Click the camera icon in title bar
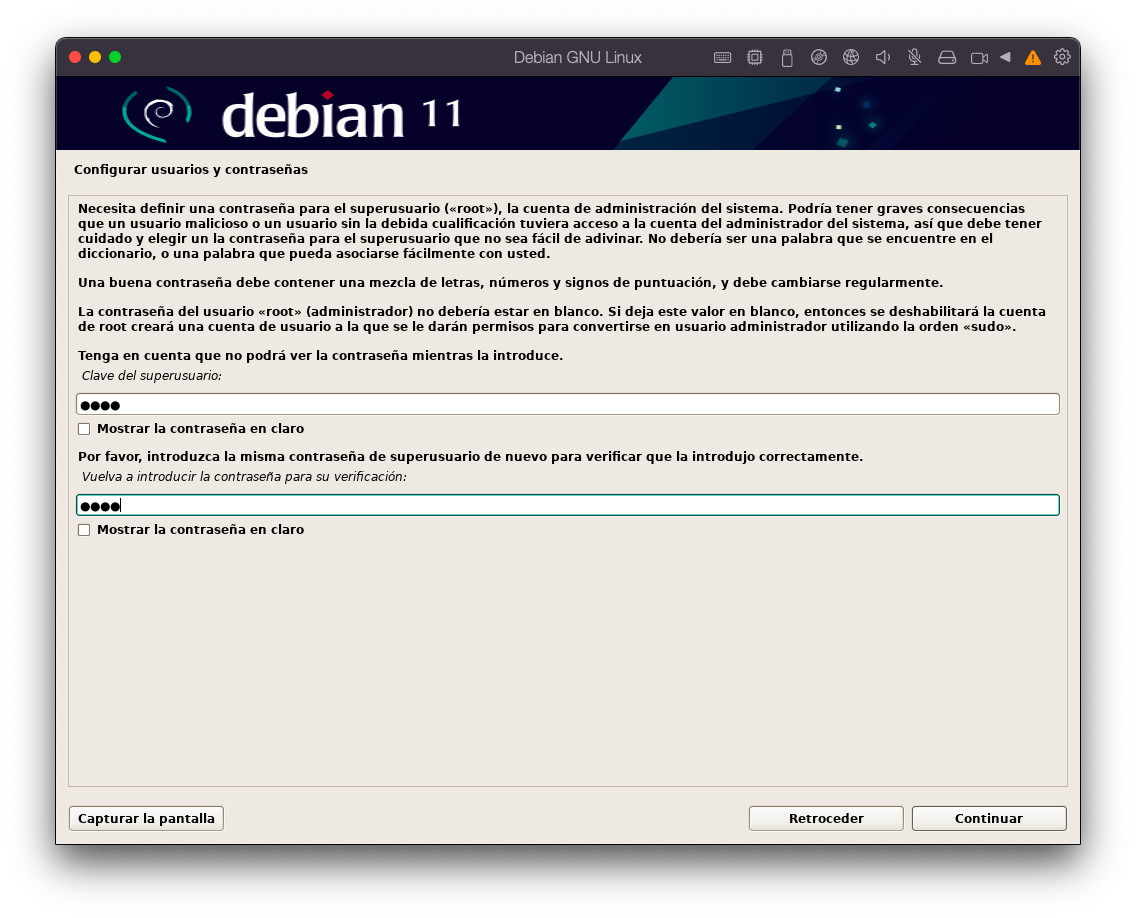Image resolution: width=1136 pixels, height=918 pixels. [x=979, y=57]
